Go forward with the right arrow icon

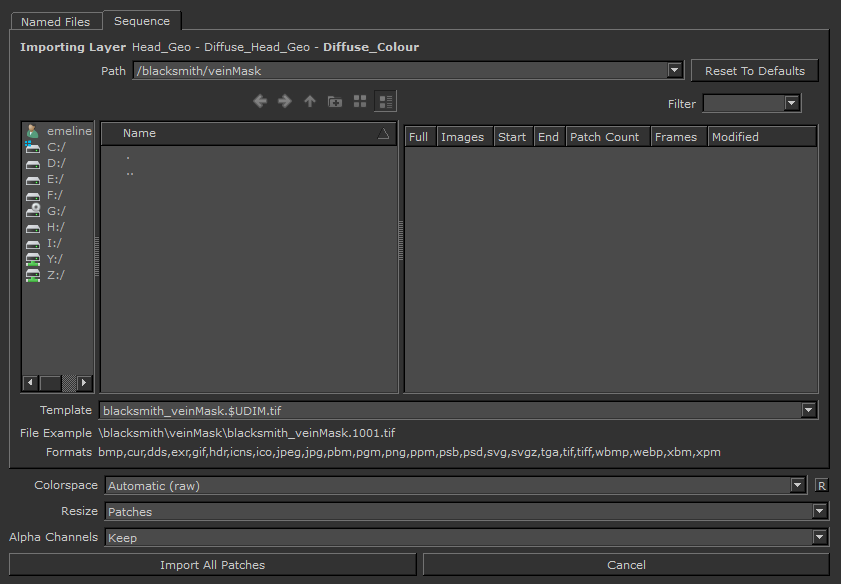coord(285,101)
